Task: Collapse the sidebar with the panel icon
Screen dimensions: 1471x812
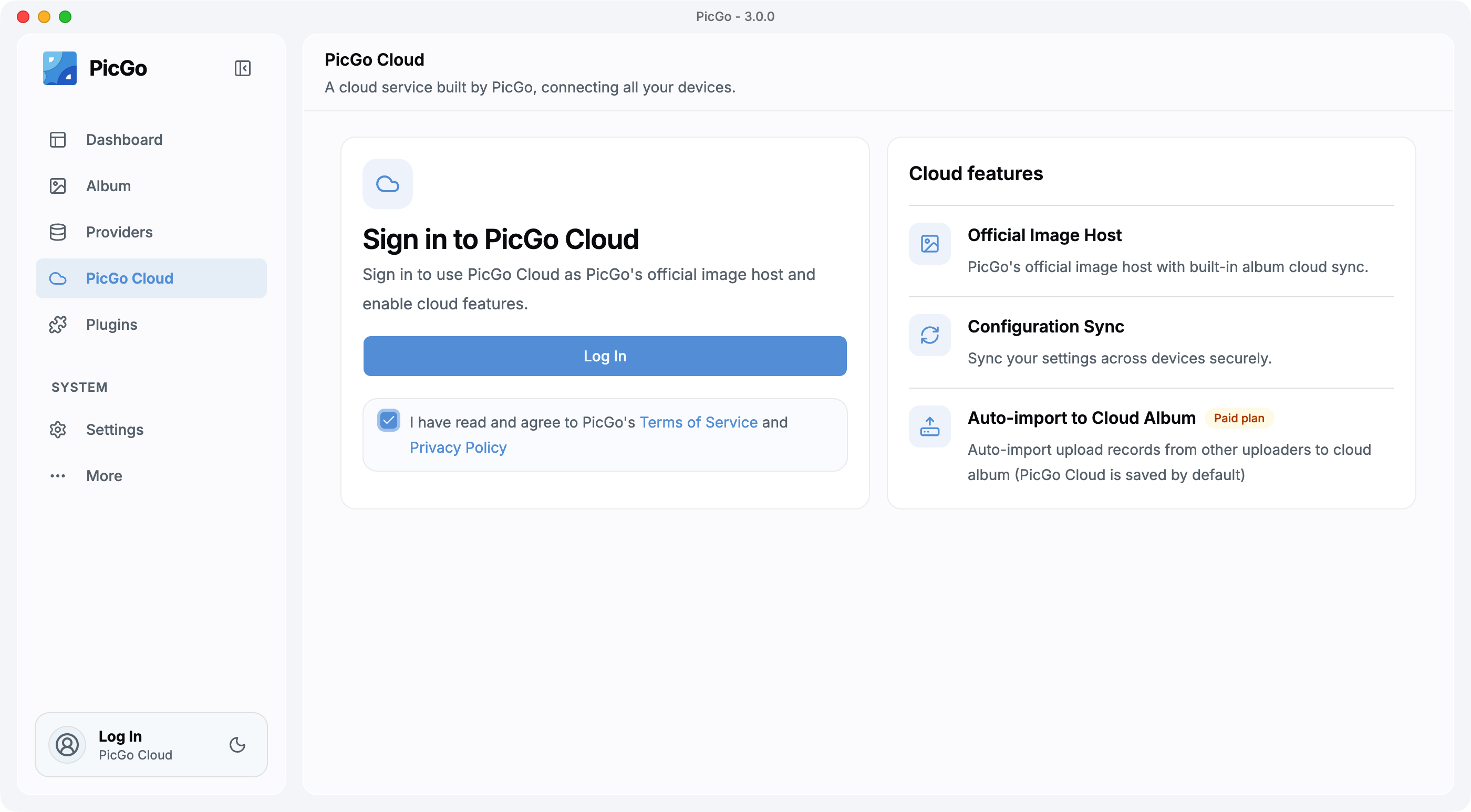Action: (242, 68)
